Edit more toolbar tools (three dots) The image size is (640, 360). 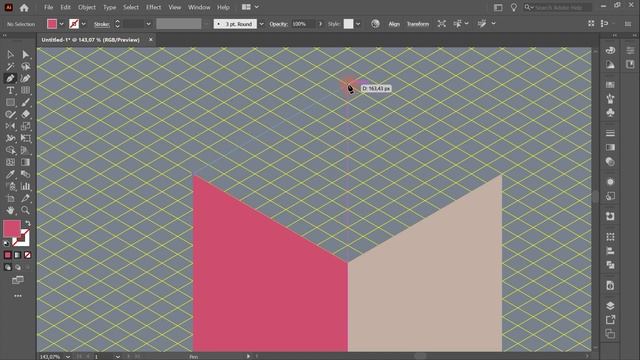tap(18, 296)
